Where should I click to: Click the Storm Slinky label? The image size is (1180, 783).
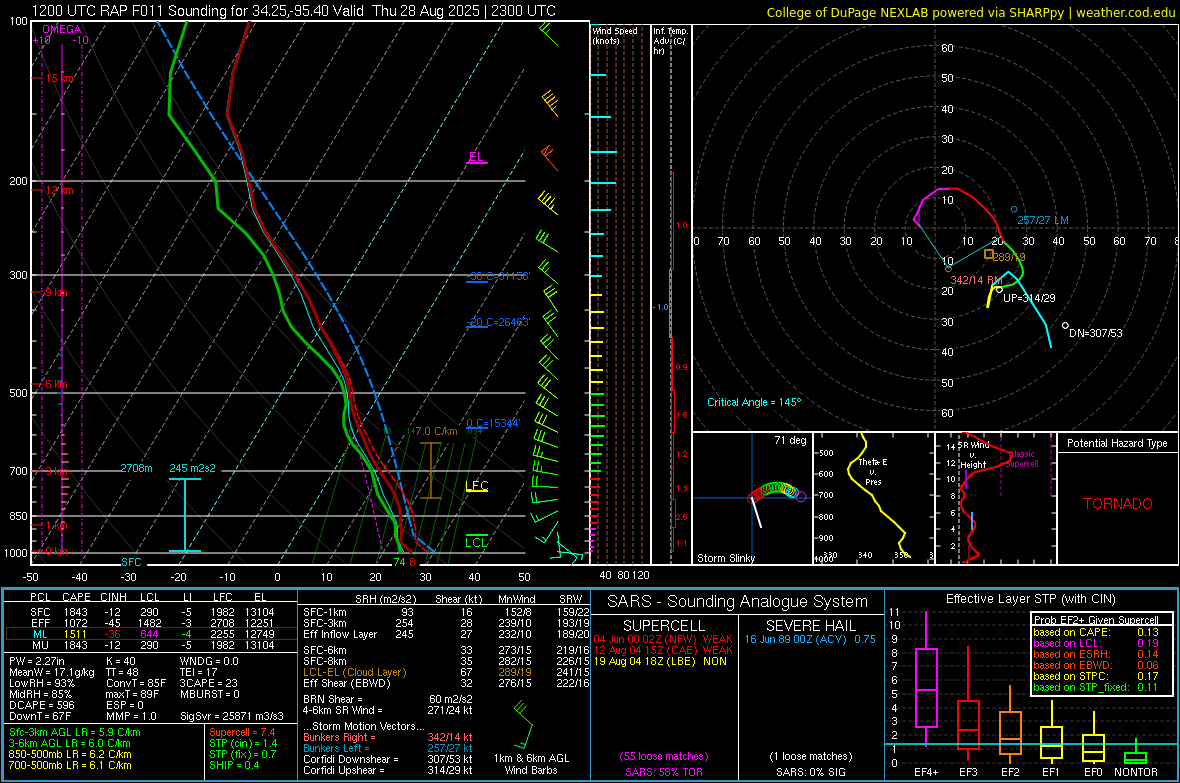tap(726, 558)
